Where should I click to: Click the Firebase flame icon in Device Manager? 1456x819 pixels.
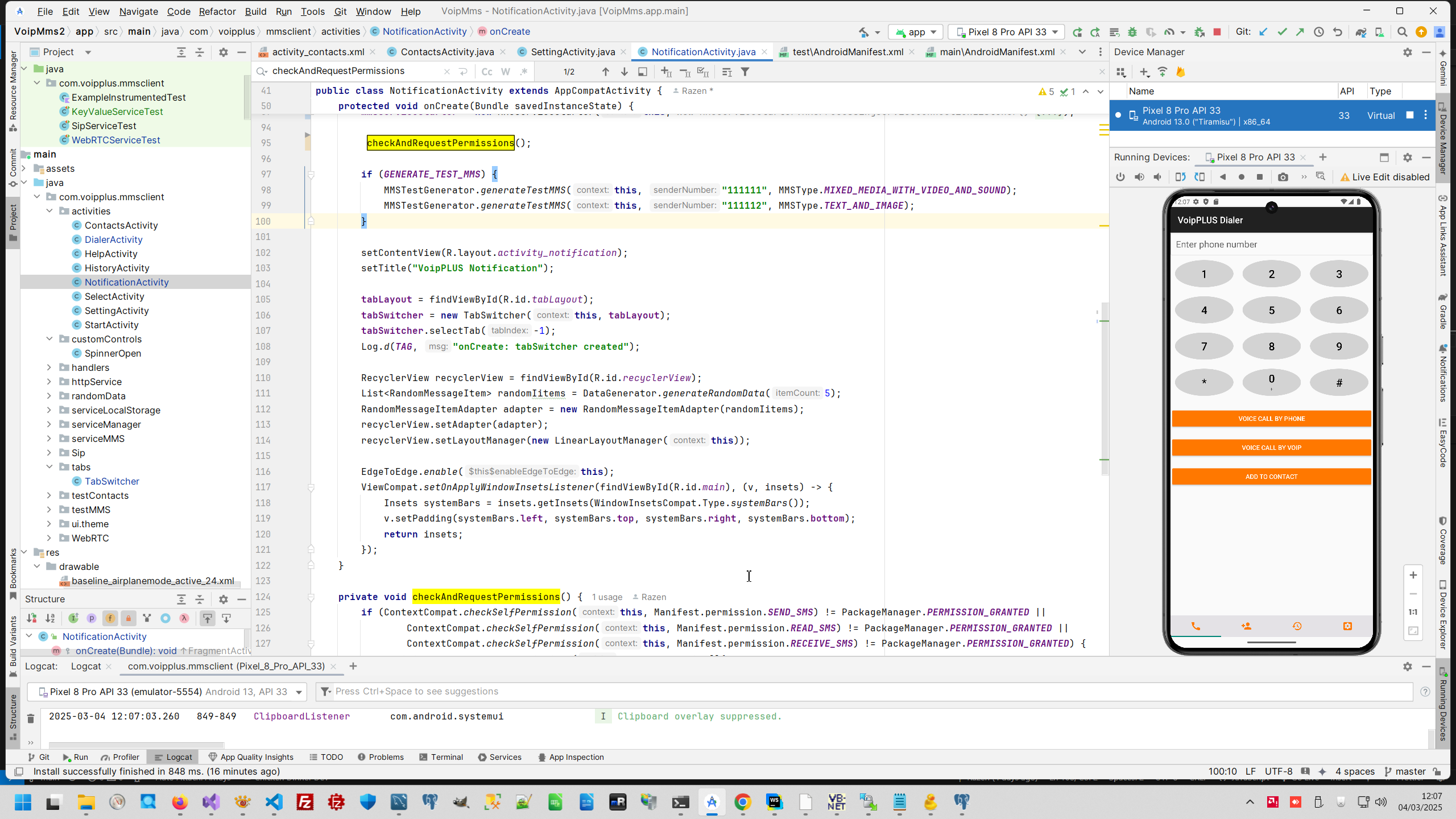(1181, 72)
